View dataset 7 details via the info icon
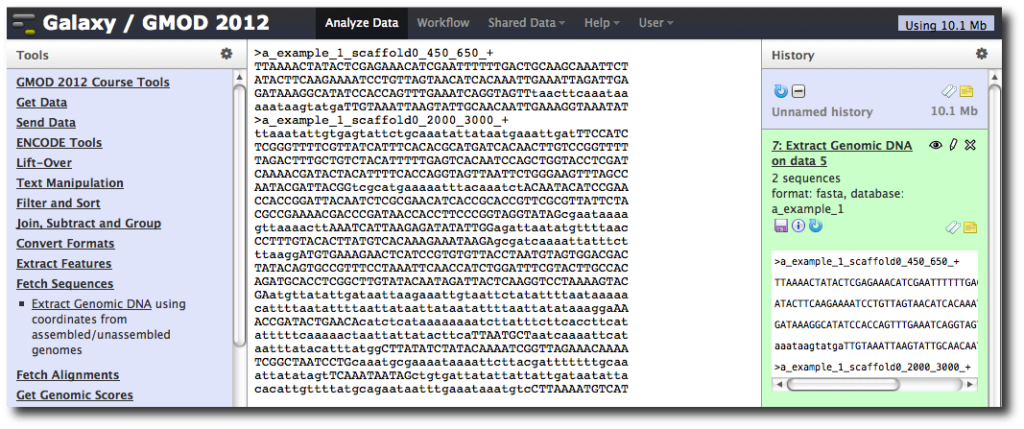The width and height of the screenshot is (1024, 429). (797, 226)
